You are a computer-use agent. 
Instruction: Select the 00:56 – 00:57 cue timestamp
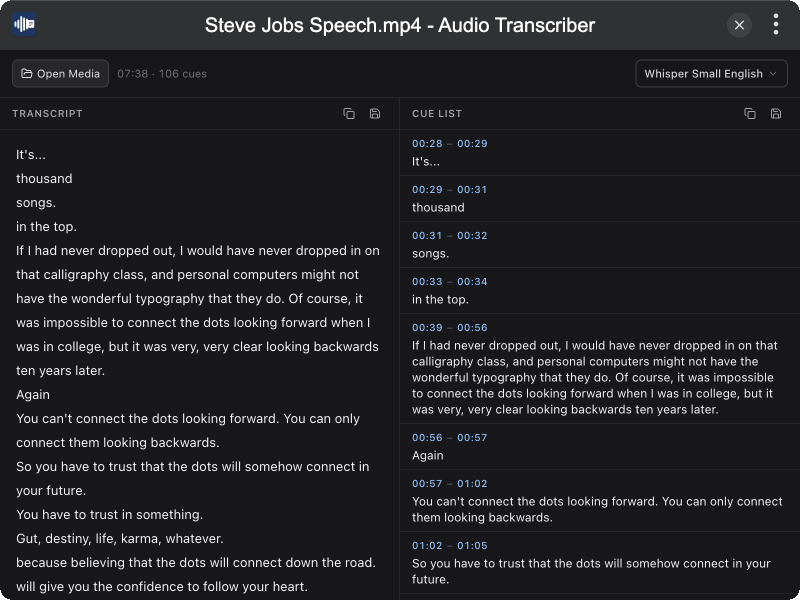tap(449, 437)
